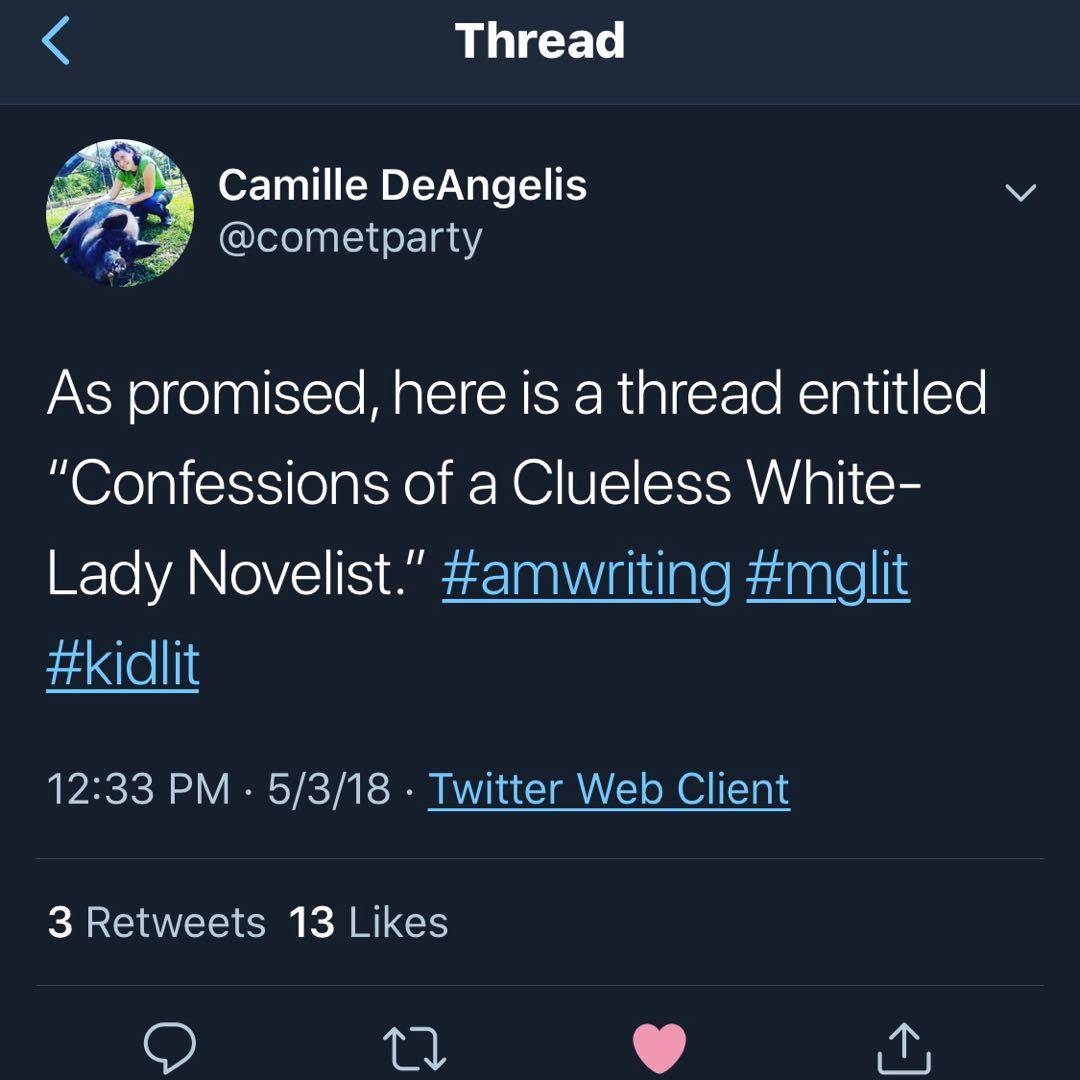View the 3 Retweets list
Screen dimensions: 1080x1080
[157, 922]
